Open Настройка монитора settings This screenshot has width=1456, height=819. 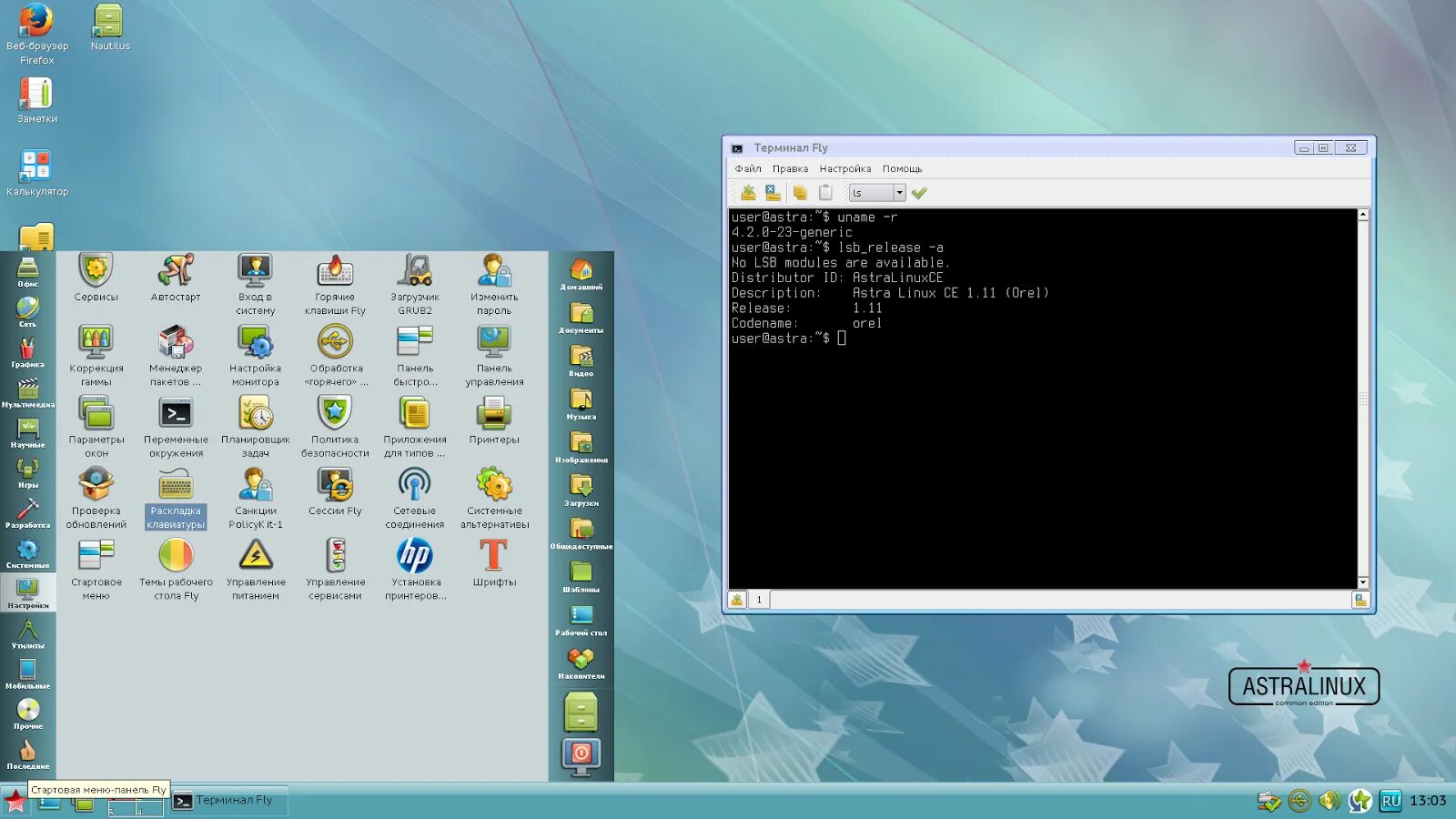[255, 356]
